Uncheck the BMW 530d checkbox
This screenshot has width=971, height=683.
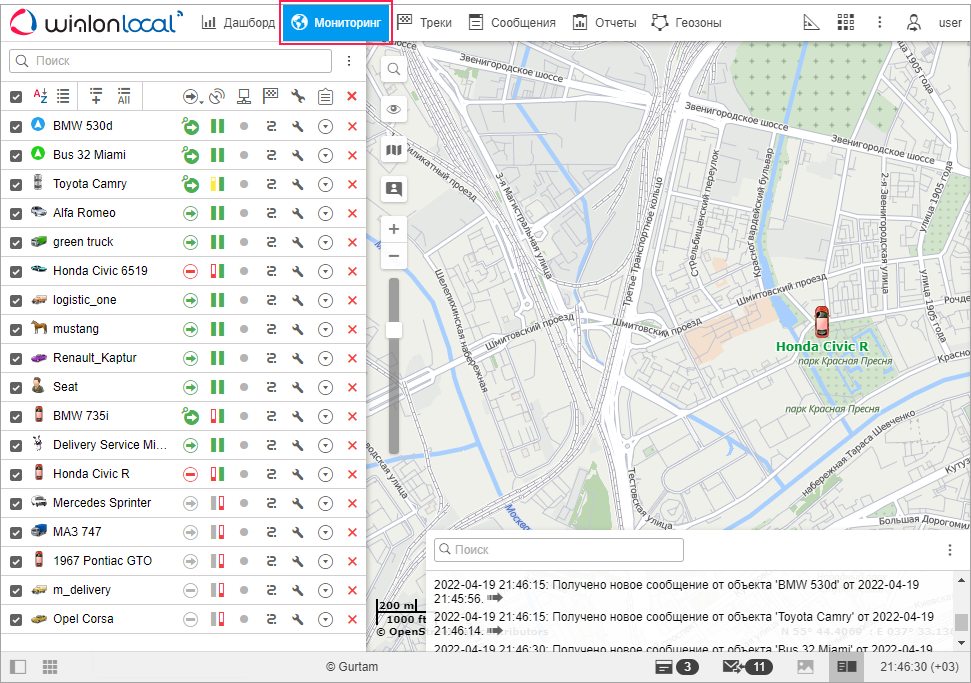pos(16,126)
